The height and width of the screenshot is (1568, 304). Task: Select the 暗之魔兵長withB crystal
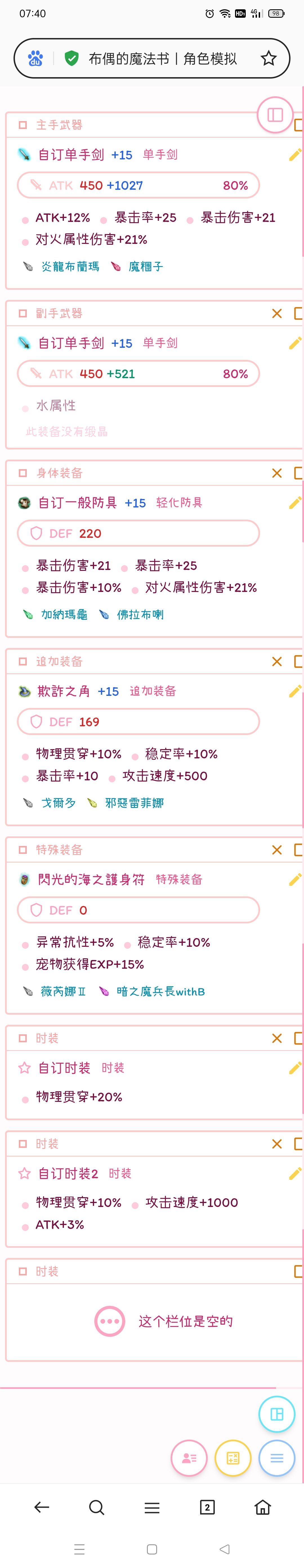(160, 992)
